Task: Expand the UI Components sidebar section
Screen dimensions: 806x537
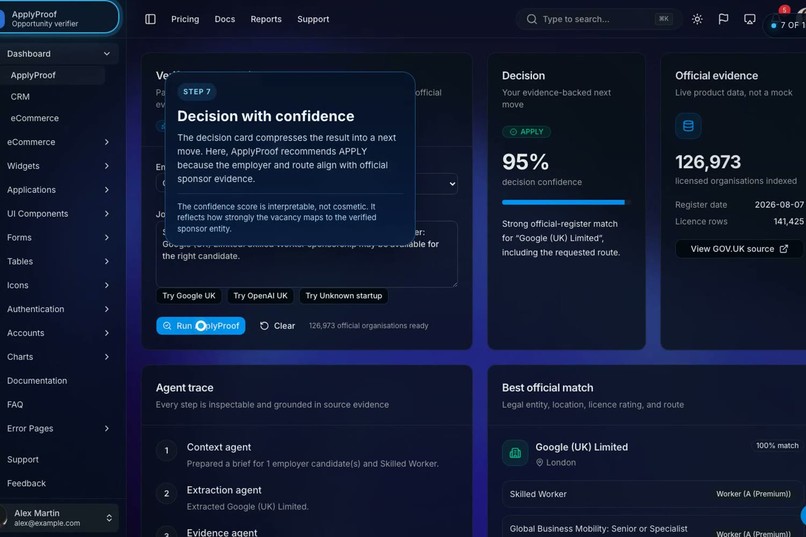Action: tap(59, 214)
